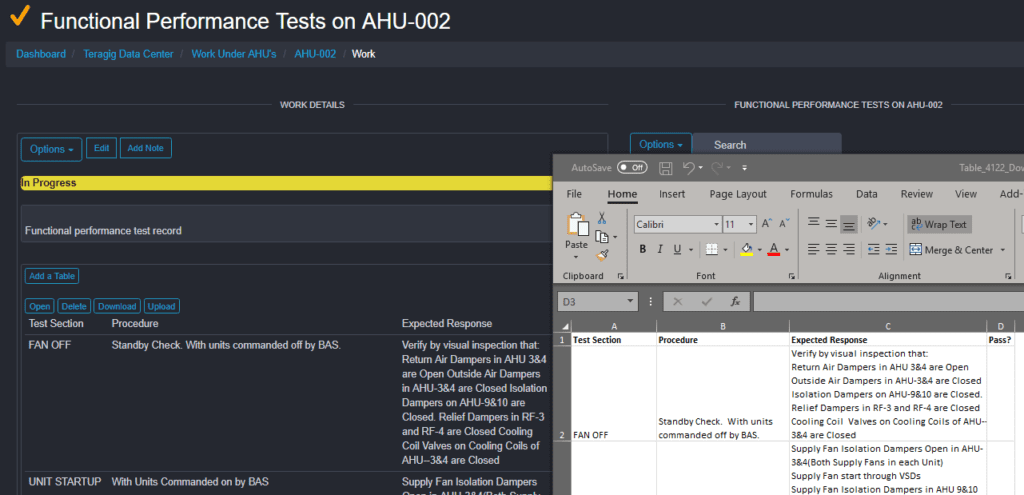This screenshot has height=495, width=1024.
Task: Switch to the Insert ribbon tab
Action: (672, 194)
